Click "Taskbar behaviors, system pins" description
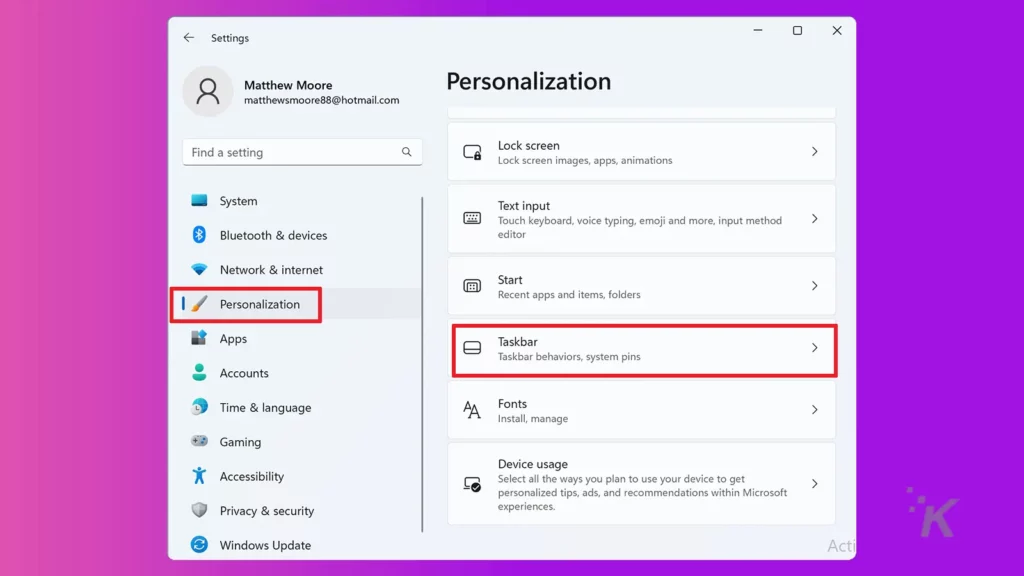The height and width of the screenshot is (576, 1024). pos(569,357)
